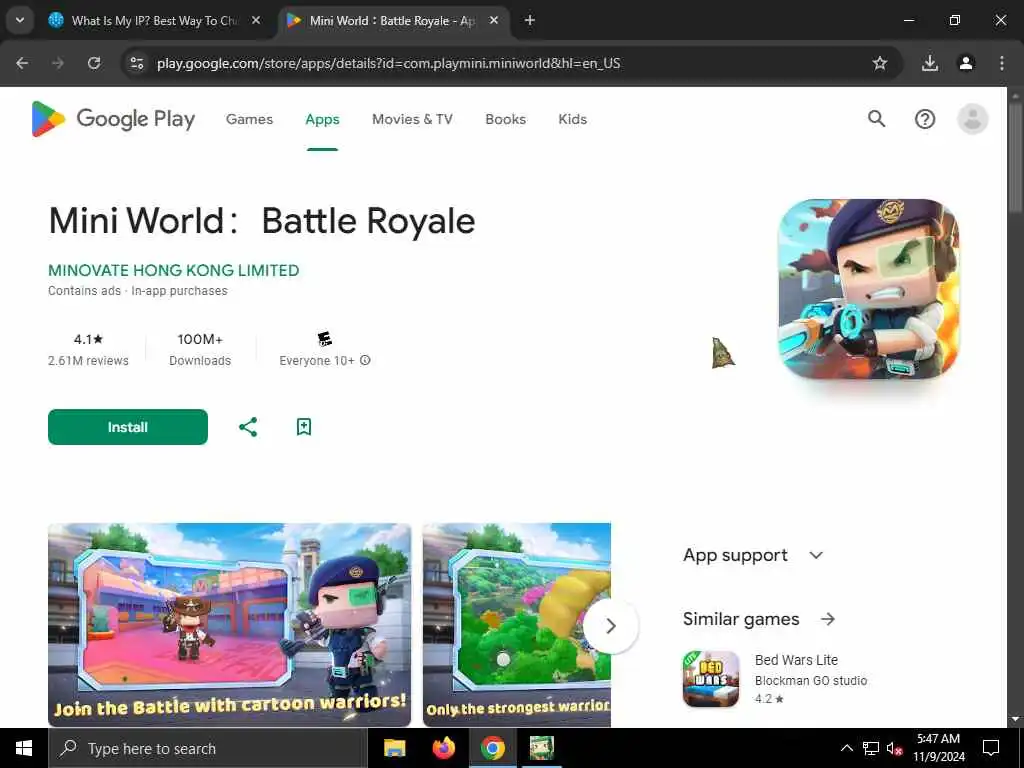
Task: Open Chrome from the taskbar
Action: pyautogui.click(x=493, y=748)
